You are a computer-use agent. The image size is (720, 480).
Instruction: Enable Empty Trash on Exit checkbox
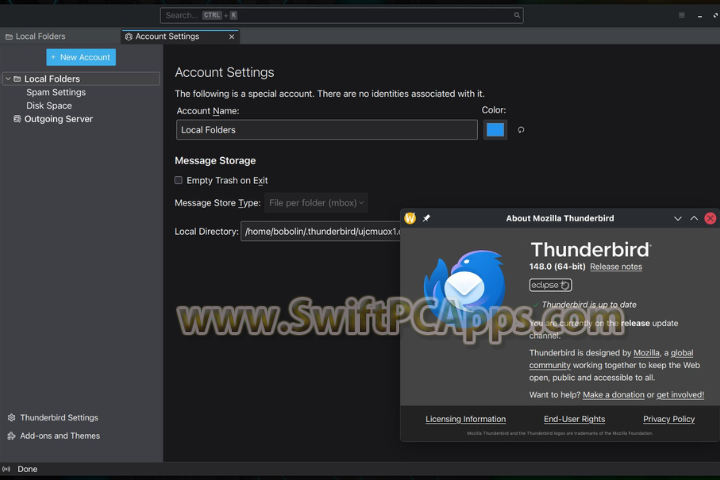coord(178,180)
